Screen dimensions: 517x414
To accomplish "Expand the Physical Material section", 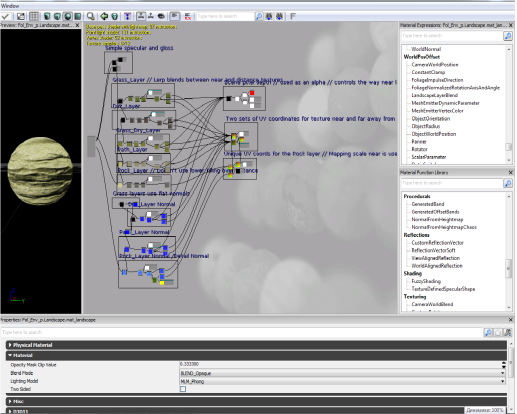I will tap(256, 345).
